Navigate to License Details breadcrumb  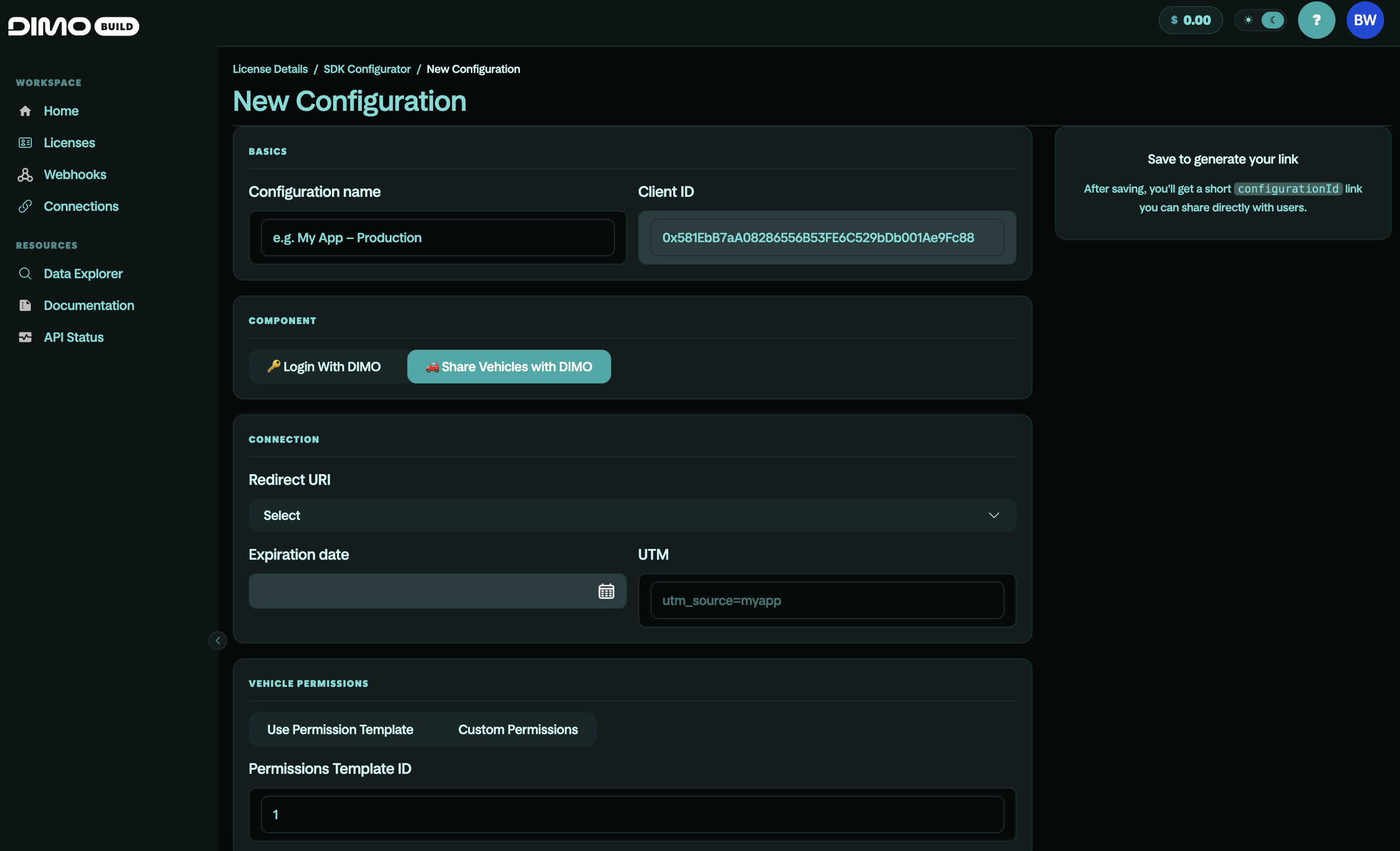click(x=270, y=69)
